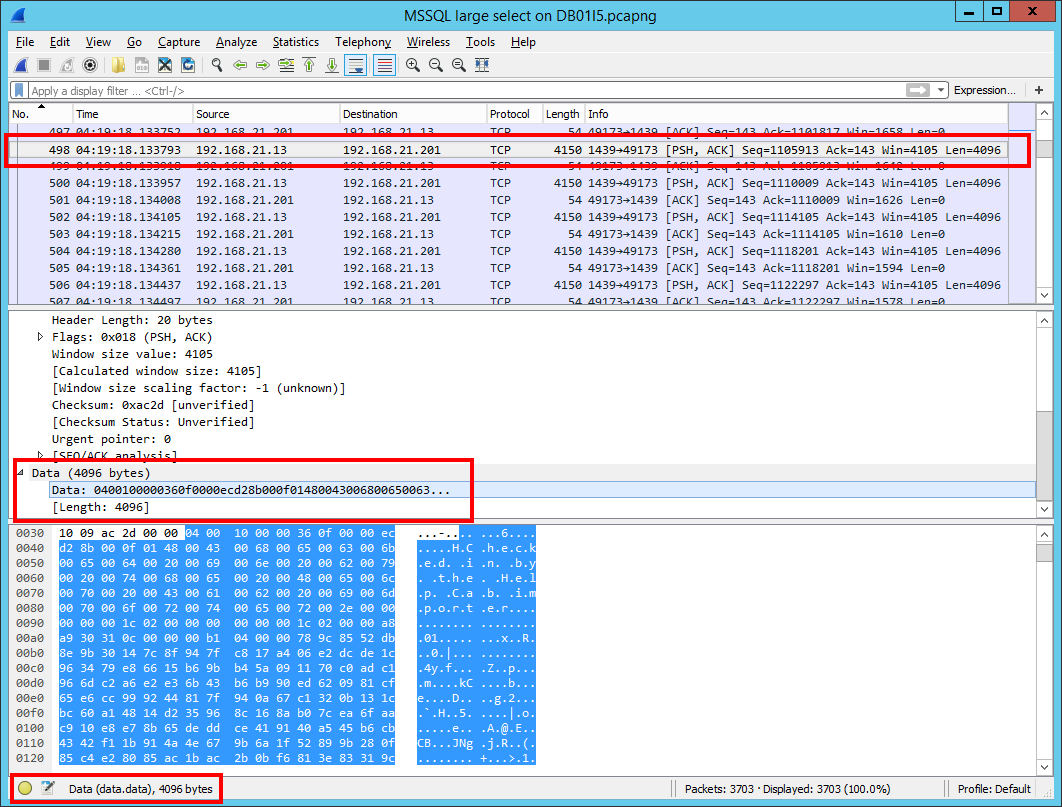1062x807 pixels.
Task: Go back with the left green arrow
Action: tap(240, 65)
